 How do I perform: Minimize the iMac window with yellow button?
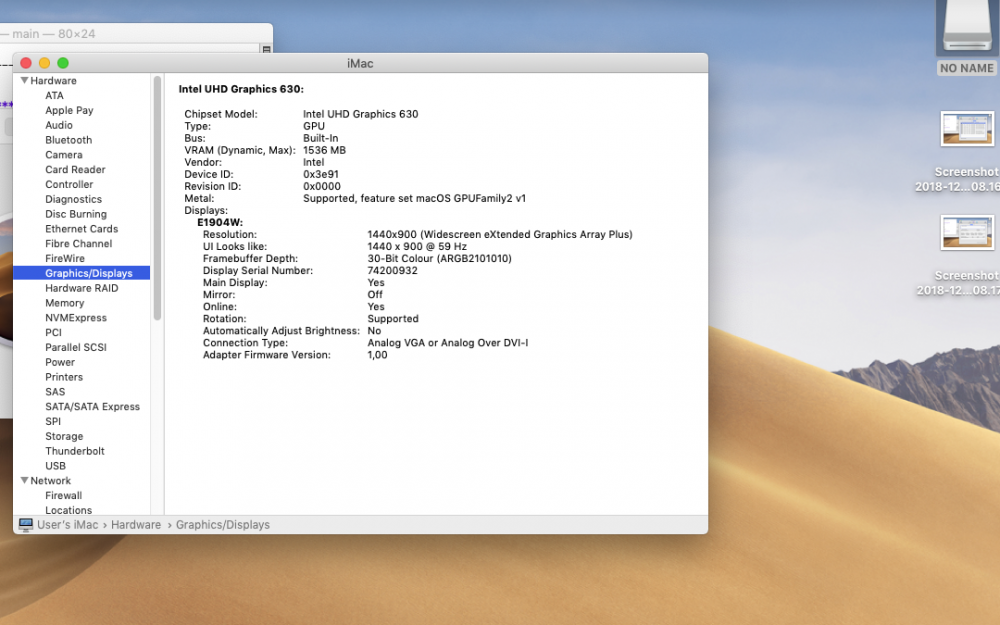(x=44, y=63)
